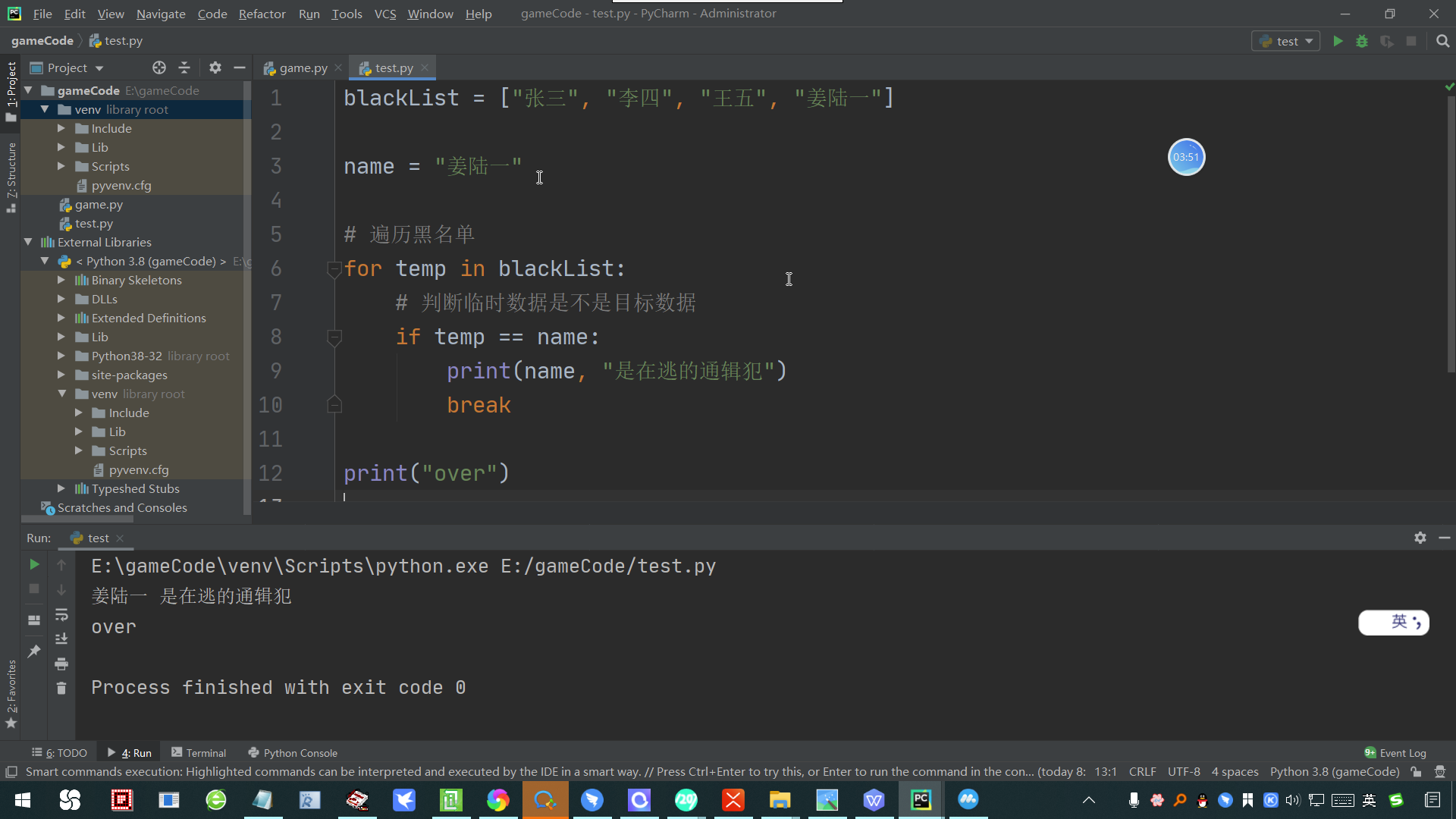1456x819 pixels.
Task: Open the Refactor menu
Action: [x=262, y=14]
